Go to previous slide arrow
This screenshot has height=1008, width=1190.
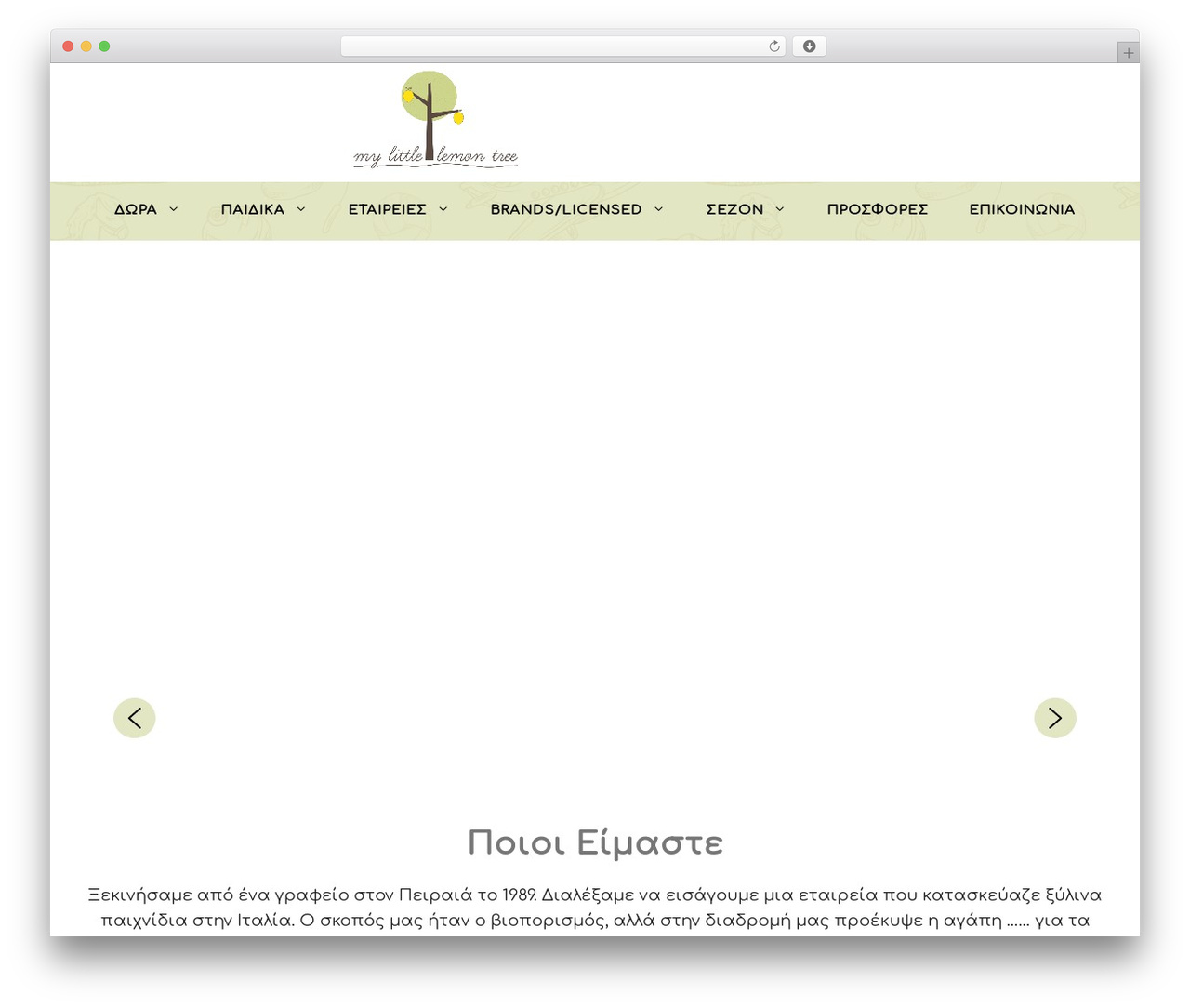pyautogui.click(x=135, y=718)
